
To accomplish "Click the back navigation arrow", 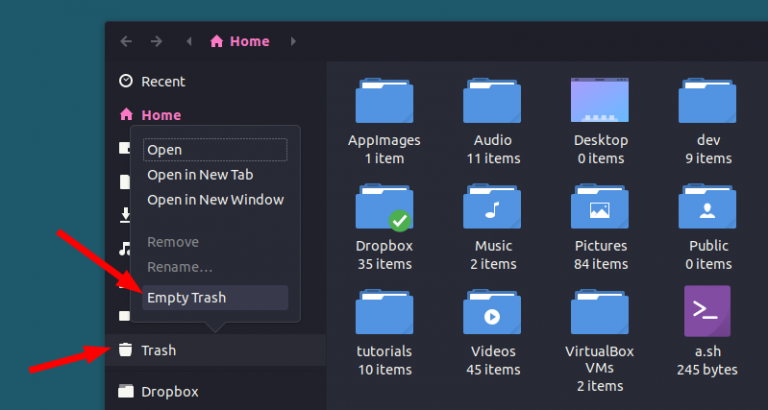I will [x=126, y=41].
